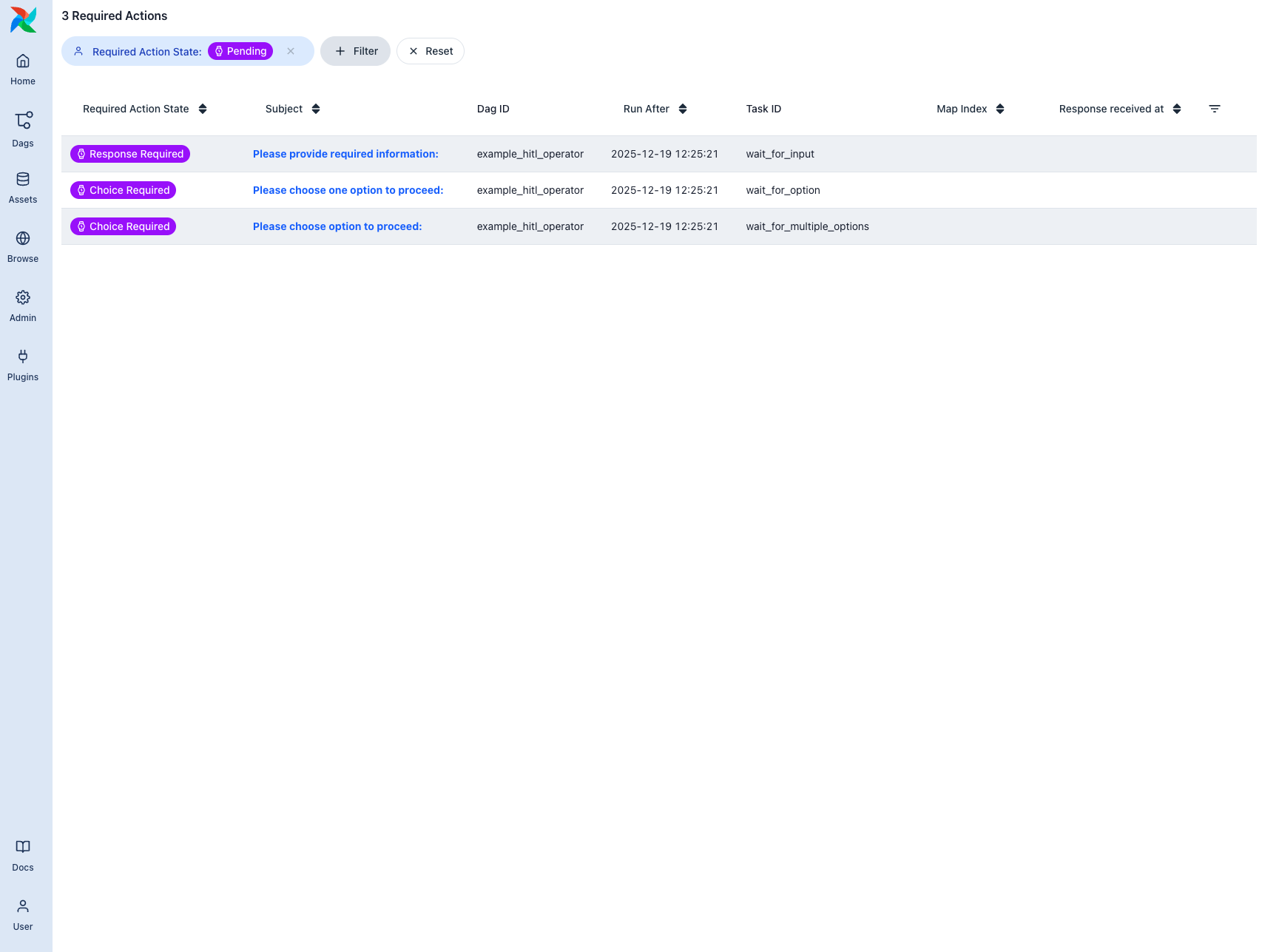Sort by Required Action State column
The height and width of the screenshot is (952, 1262).
(x=202, y=109)
